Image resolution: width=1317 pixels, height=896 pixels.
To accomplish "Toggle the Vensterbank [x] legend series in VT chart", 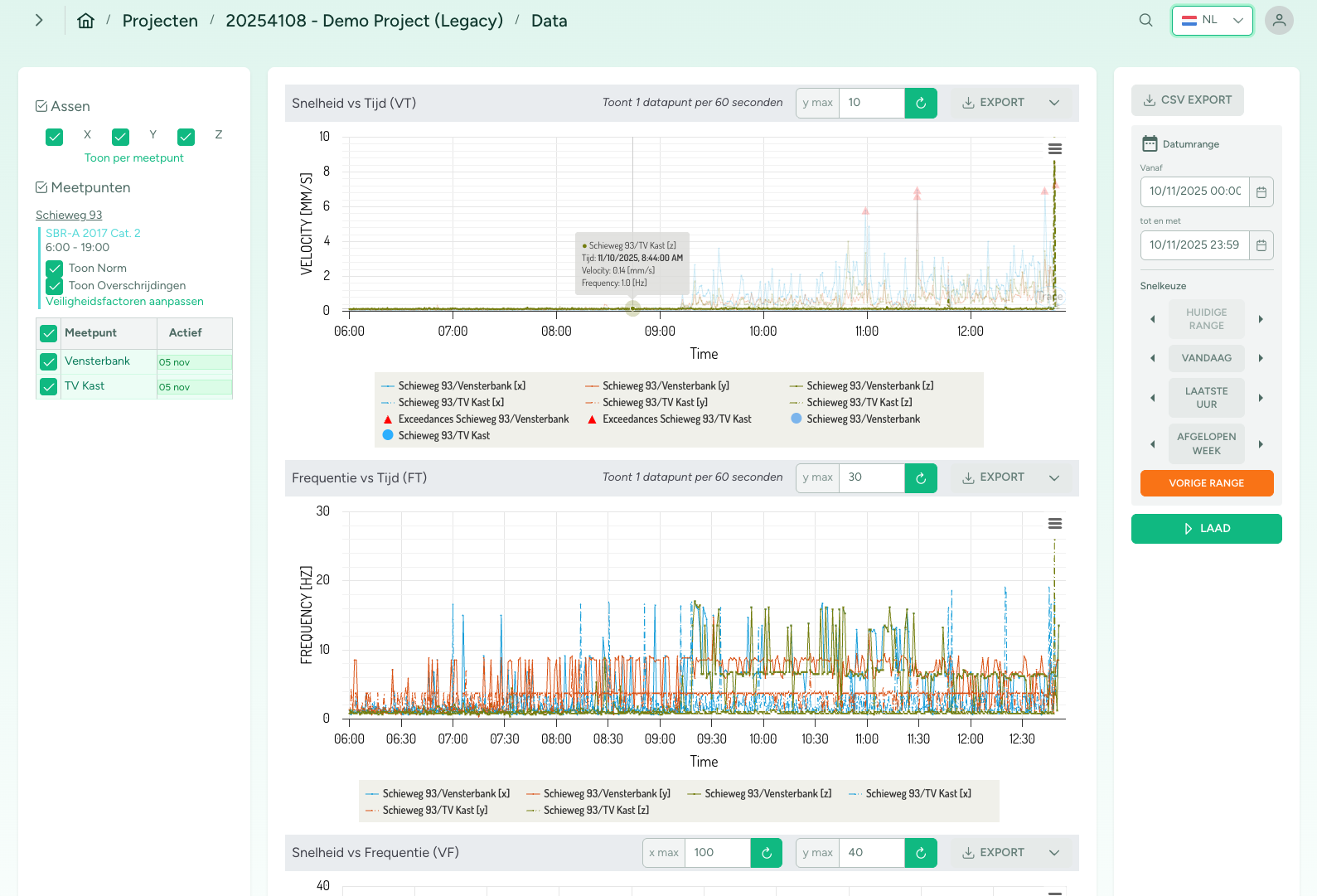I will pyautogui.click(x=453, y=386).
